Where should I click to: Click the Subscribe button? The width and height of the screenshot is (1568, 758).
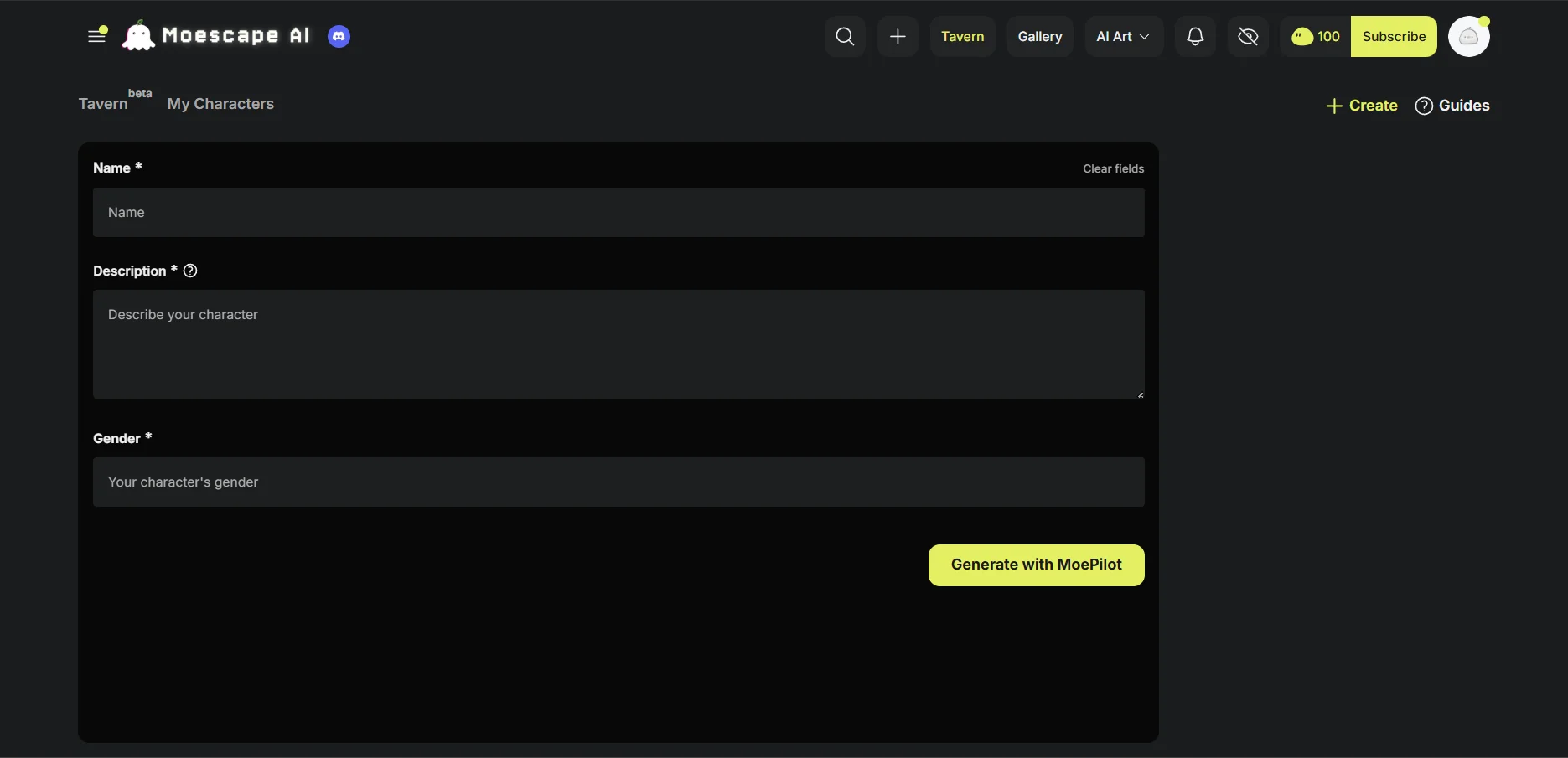pyautogui.click(x=1394, y=36)
